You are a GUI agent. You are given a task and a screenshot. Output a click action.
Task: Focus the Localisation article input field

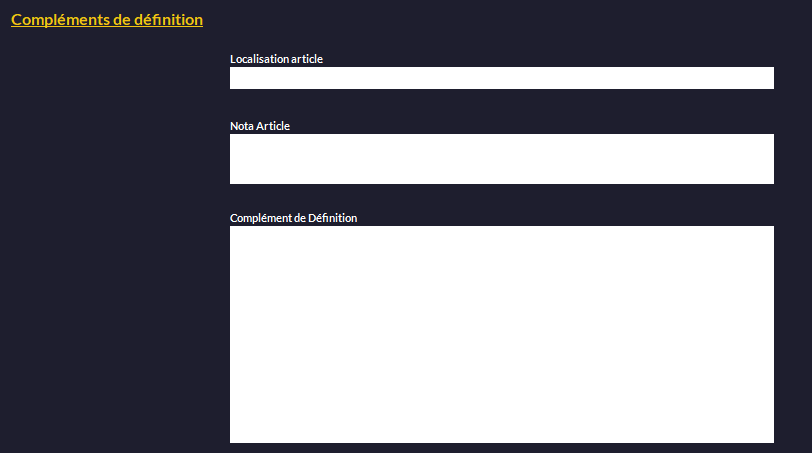[501, 78]
